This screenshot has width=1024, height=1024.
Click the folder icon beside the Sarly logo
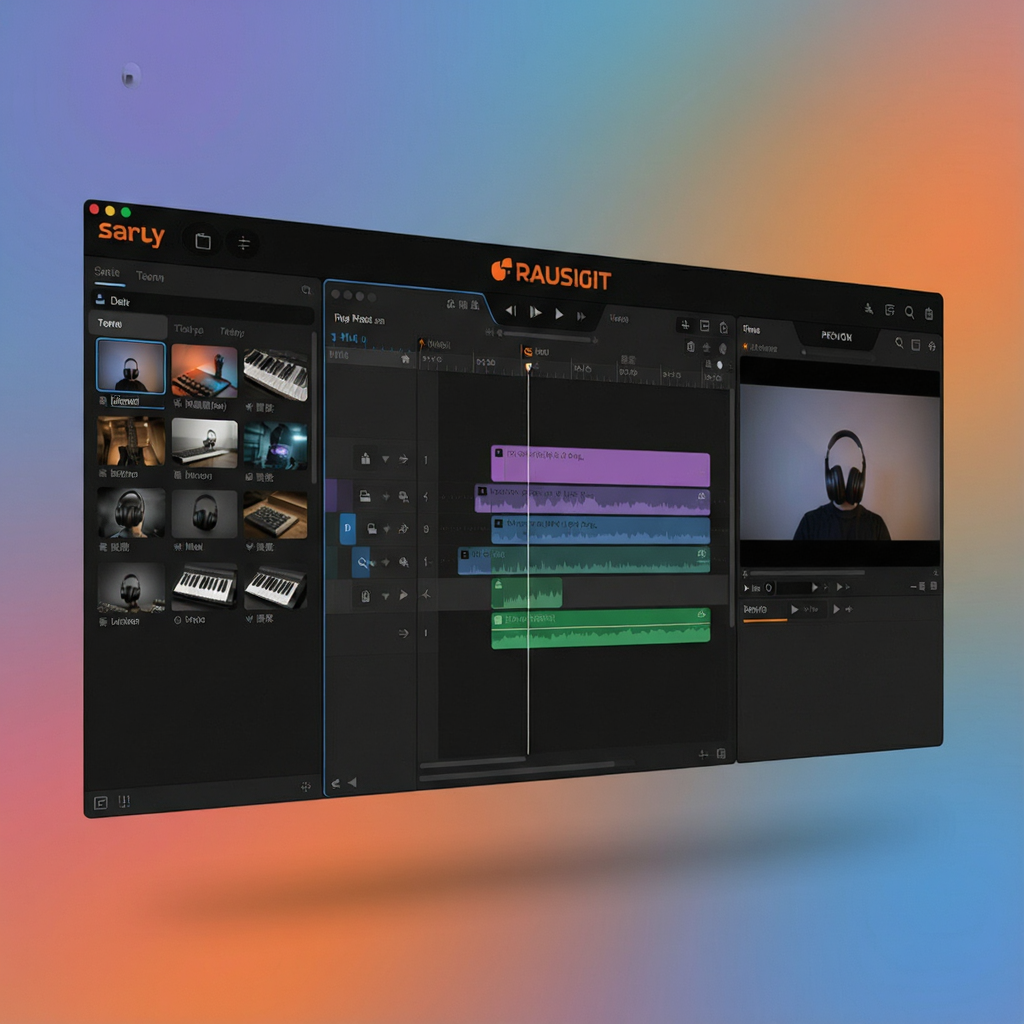[x=203, y=241]
